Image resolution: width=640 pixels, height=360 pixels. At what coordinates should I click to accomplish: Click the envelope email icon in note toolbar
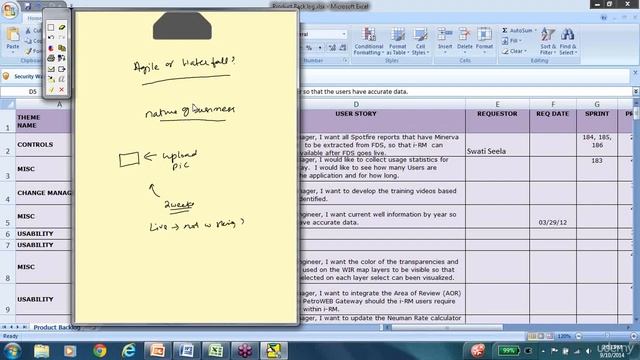(51, 69)
